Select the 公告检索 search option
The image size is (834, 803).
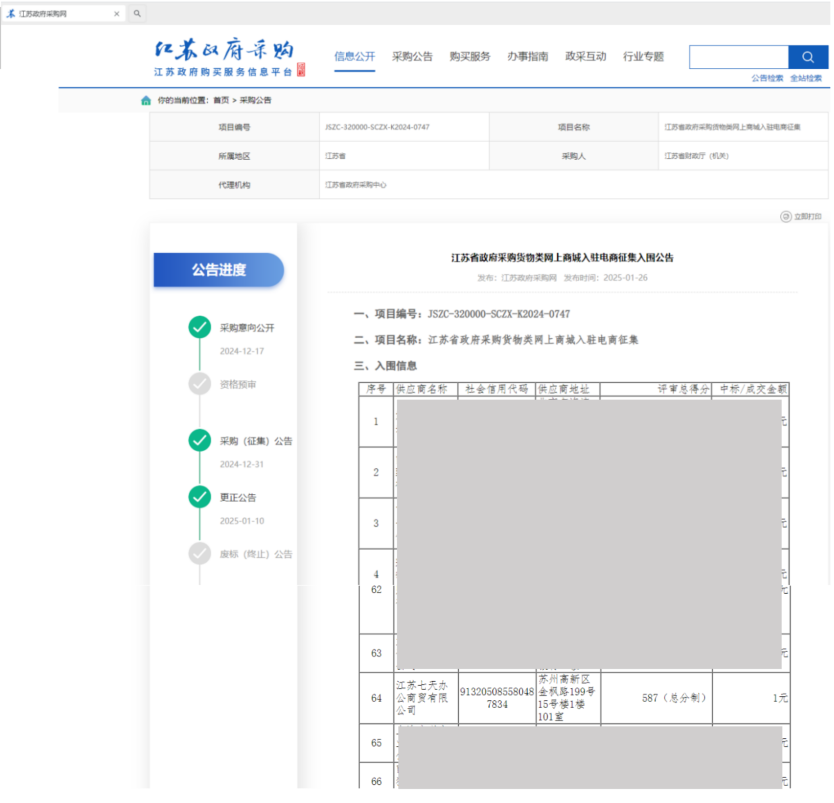767,78
